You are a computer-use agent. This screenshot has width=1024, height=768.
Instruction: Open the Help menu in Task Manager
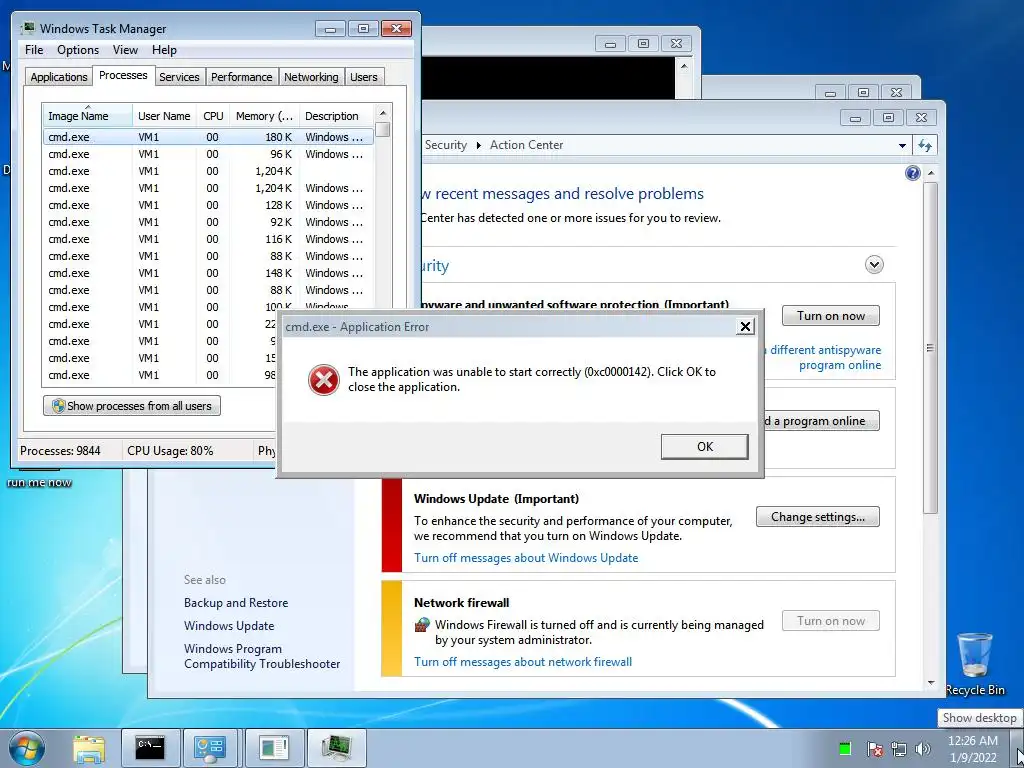(164, 50)
